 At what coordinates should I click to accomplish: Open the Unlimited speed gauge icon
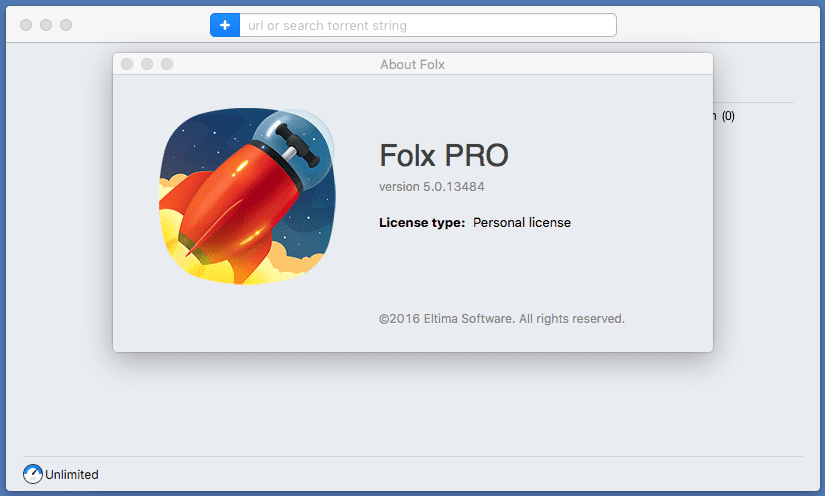[33, 474]
